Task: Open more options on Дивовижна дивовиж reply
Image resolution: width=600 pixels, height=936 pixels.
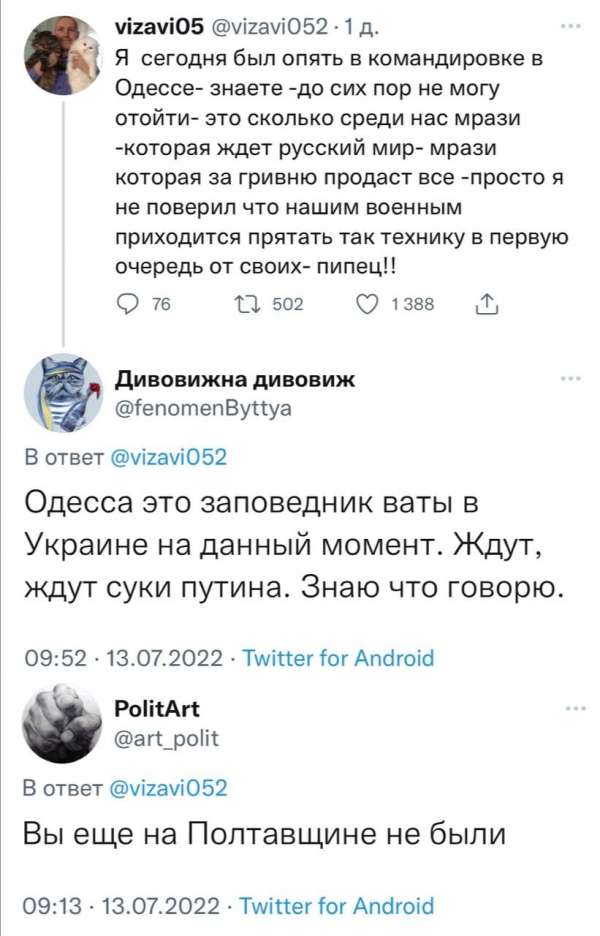Action: [x=572, y=378]
